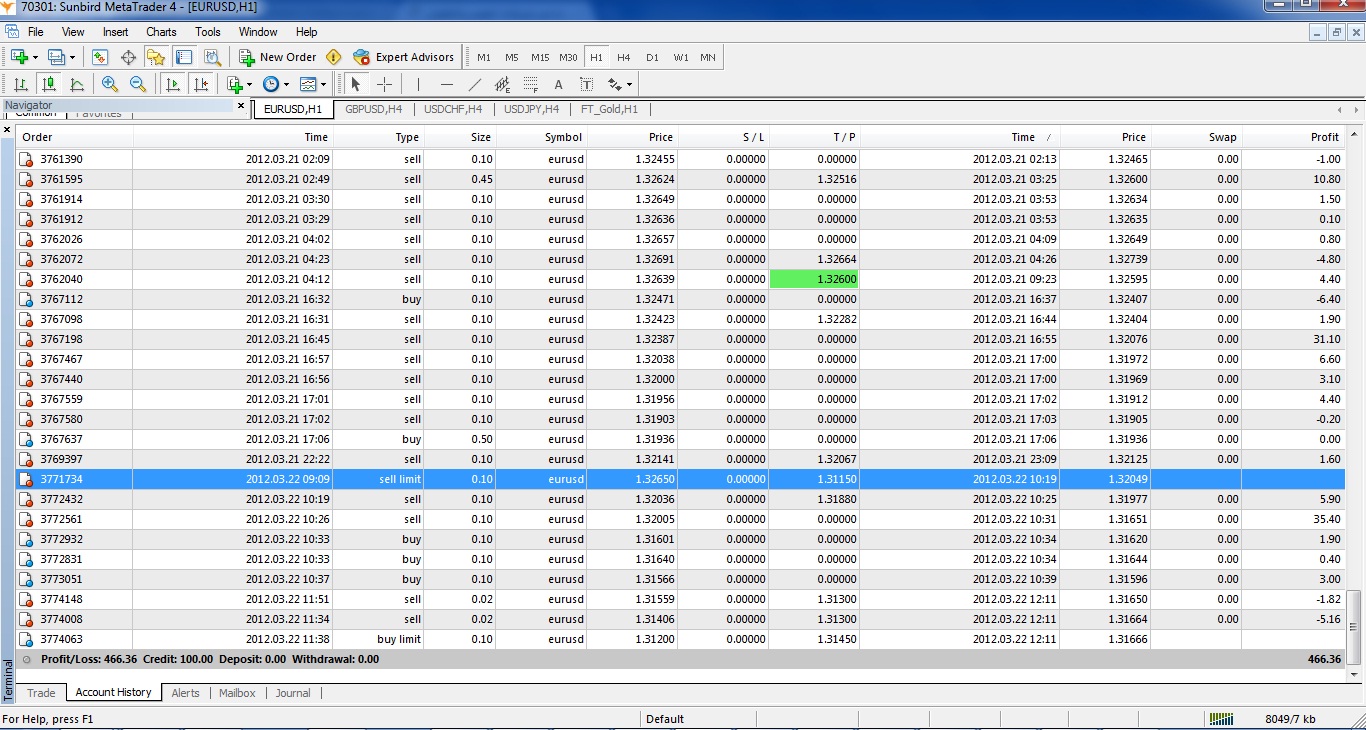Zoom in on the chart
This screenshot has height=730, width=1366.
[x=110, y=84]
